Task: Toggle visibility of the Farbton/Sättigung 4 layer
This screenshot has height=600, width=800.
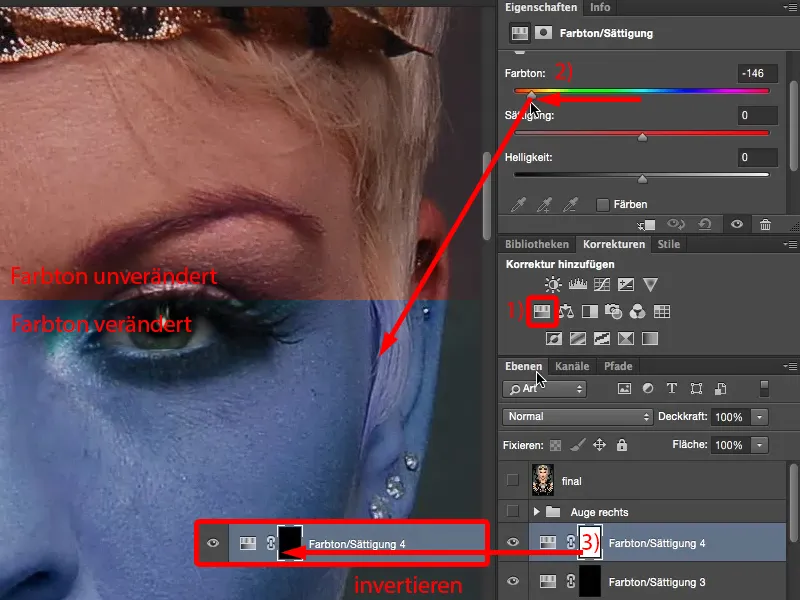Action: 513,542
